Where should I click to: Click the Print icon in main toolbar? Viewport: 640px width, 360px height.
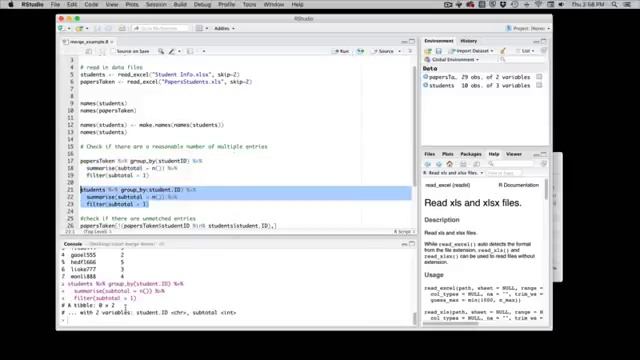pos(122,29)
